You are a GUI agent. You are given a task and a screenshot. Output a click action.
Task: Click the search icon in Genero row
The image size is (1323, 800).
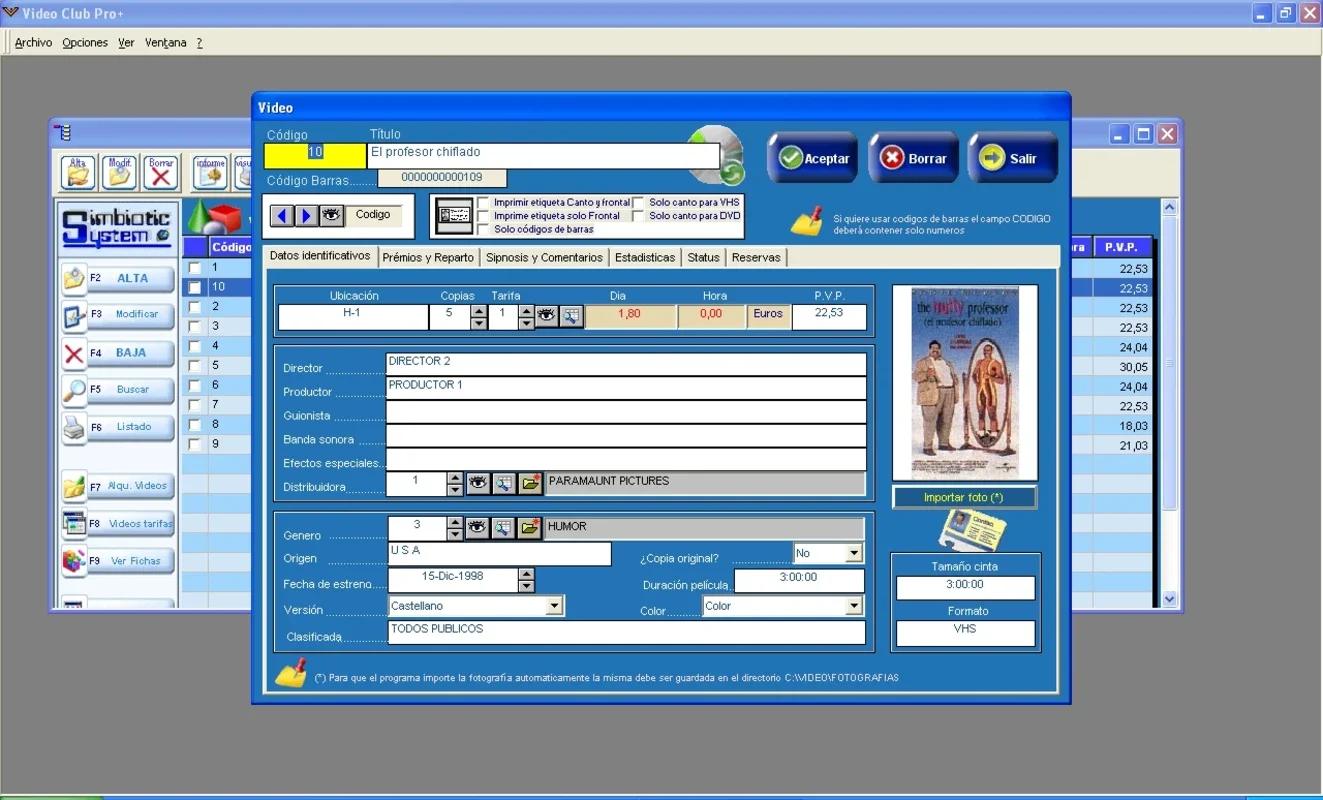point(504,528)
